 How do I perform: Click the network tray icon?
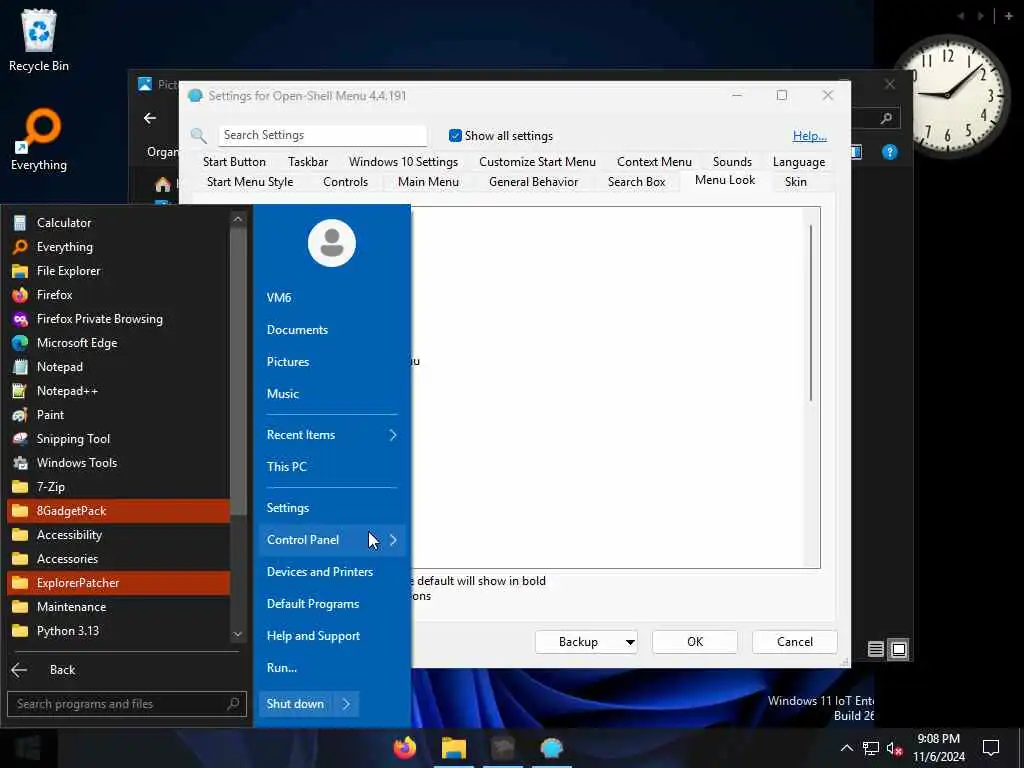871,748
